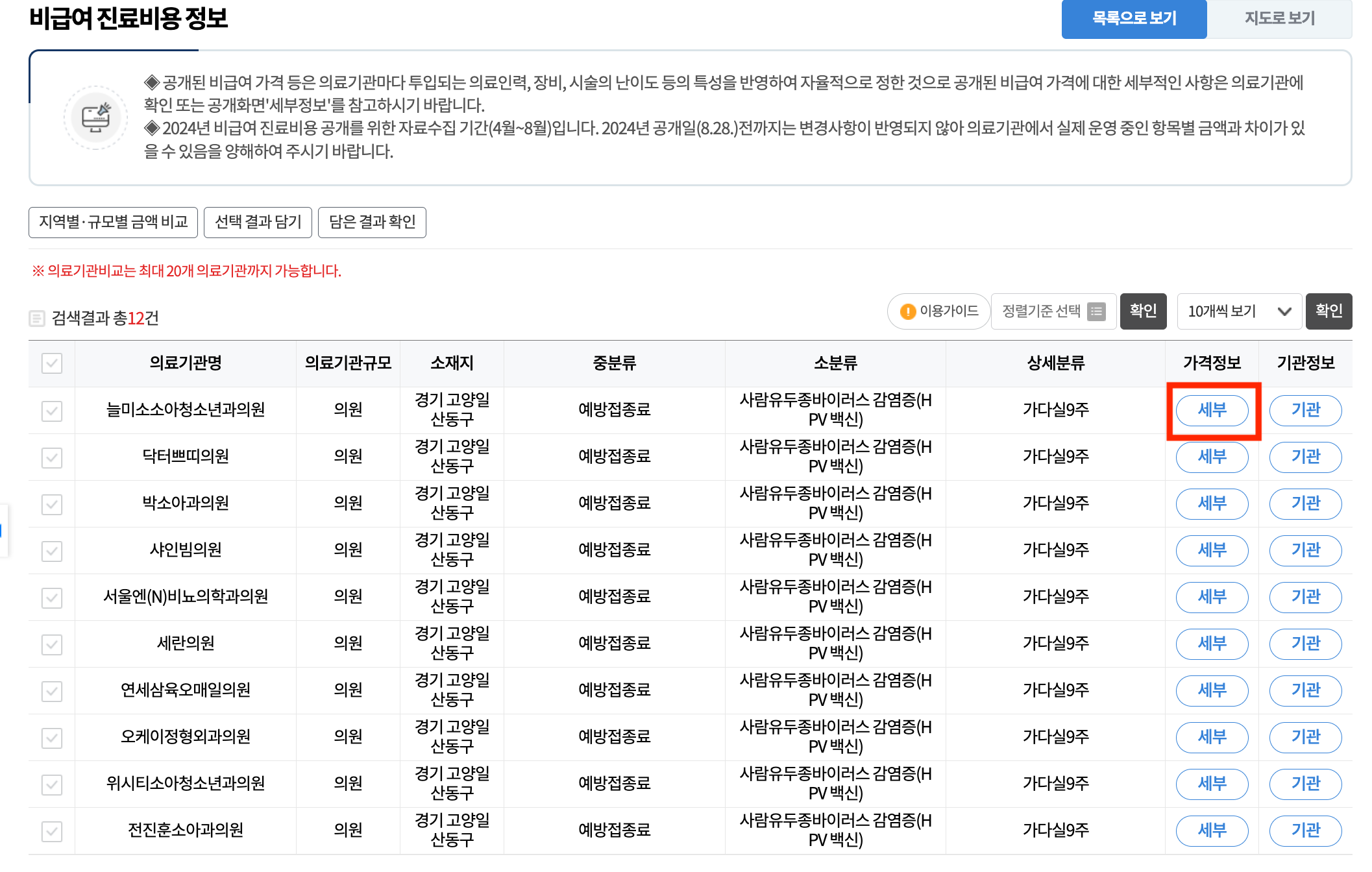Open 담은 결과 확인
This screenshot has height=872, width=1372.
[372, 223]
